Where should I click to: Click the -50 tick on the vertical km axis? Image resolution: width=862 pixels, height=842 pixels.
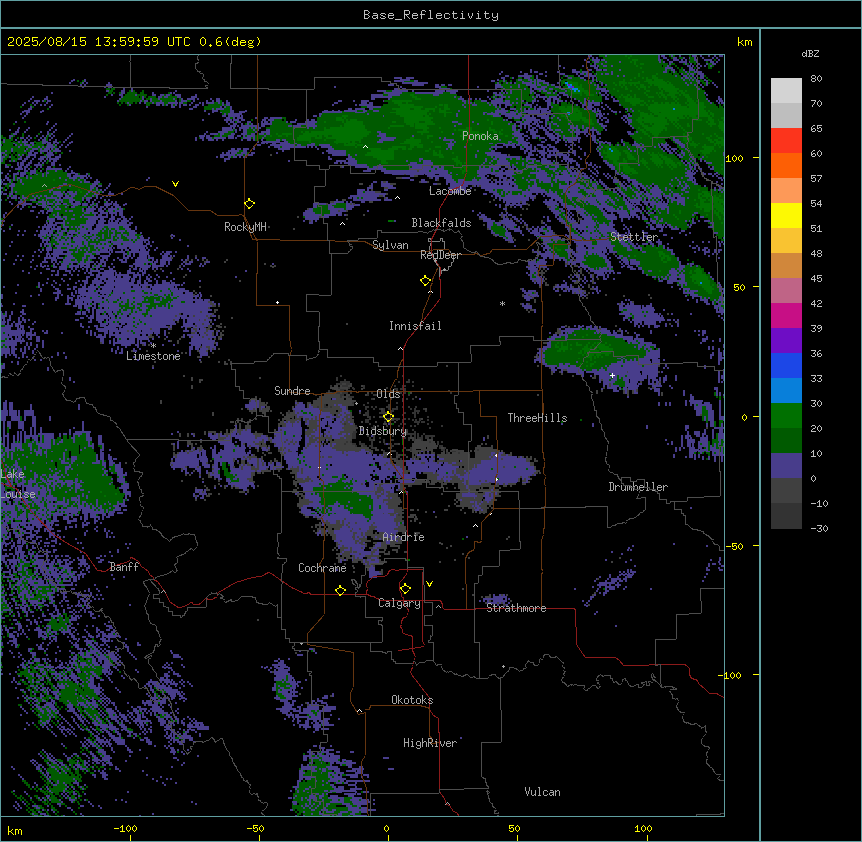point(734,546)
